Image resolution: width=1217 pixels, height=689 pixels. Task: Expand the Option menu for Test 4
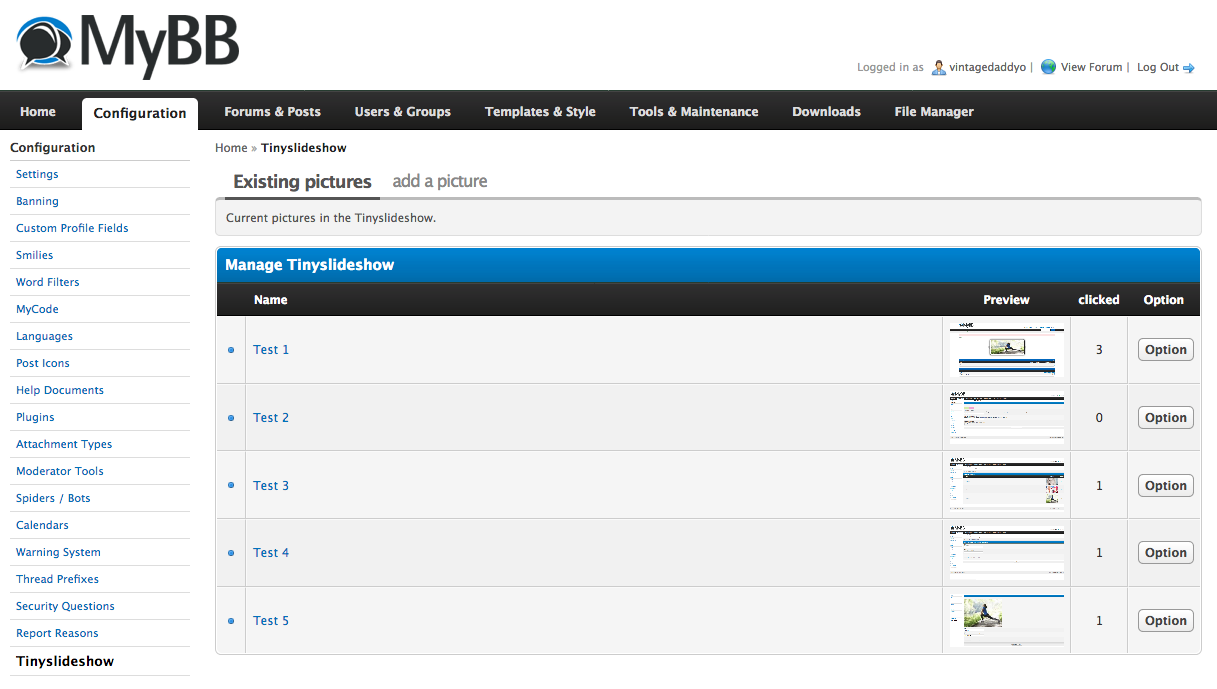pyautogui.click(x=1165, y=553)
